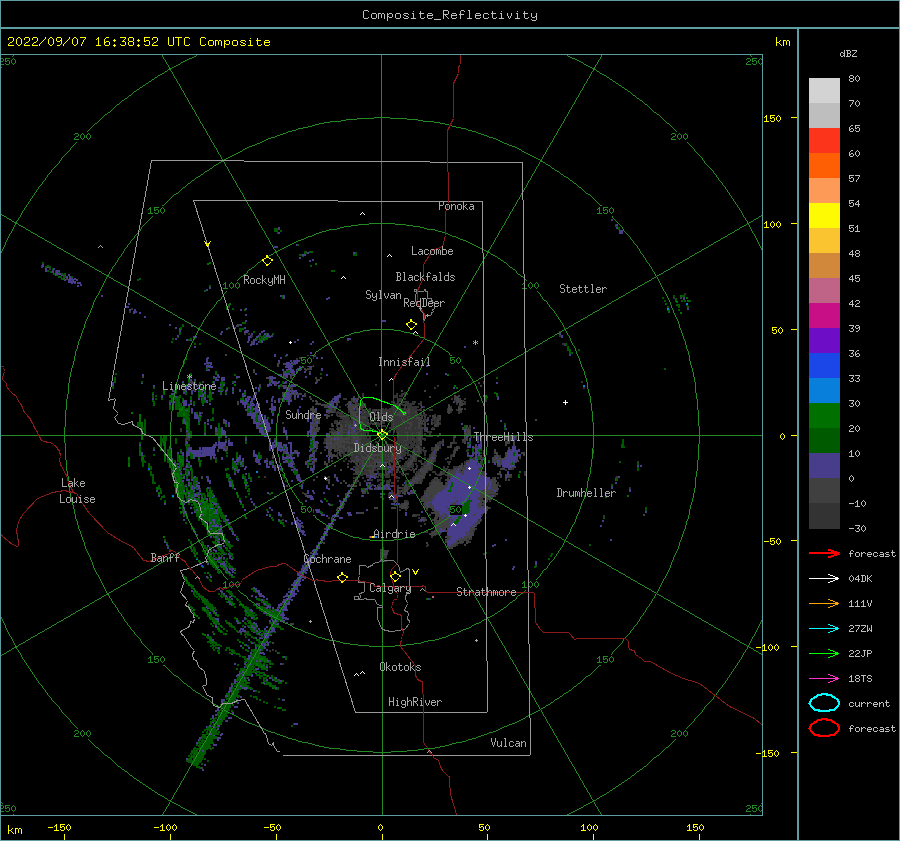The width and height of the screenshot is (900, 841).
Task: Click the Airdrie town label
Action: [394, 534]
